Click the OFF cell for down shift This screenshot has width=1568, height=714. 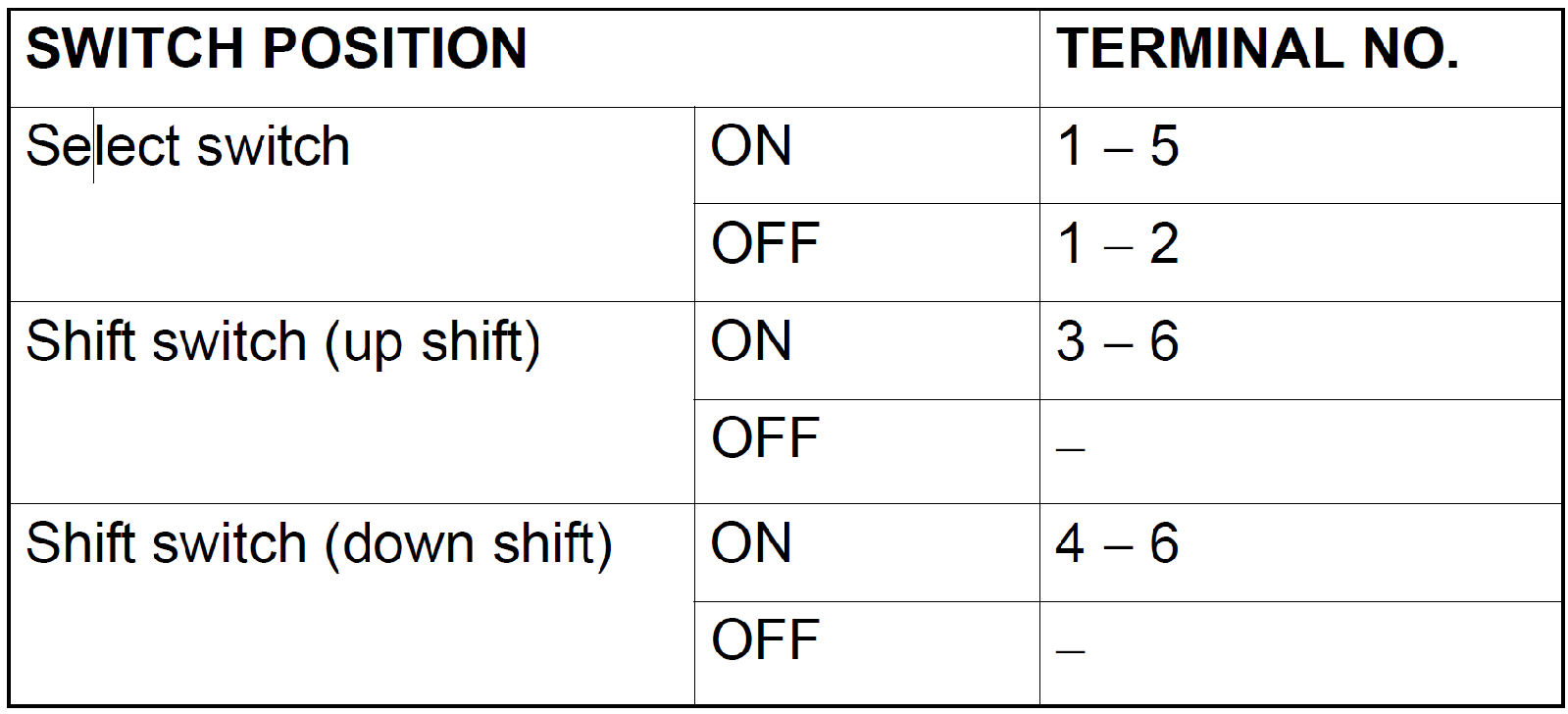click(x=867, y=653)
